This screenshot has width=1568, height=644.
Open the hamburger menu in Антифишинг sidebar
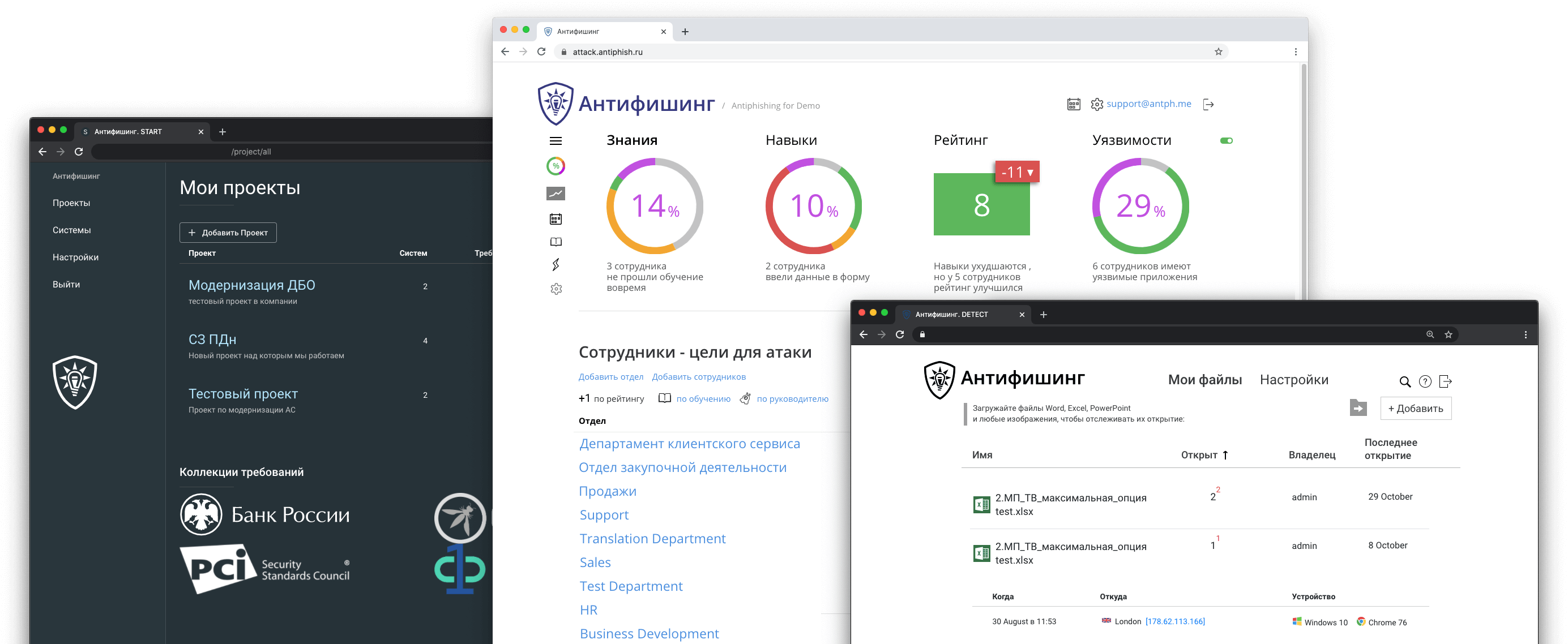(555, 141)
